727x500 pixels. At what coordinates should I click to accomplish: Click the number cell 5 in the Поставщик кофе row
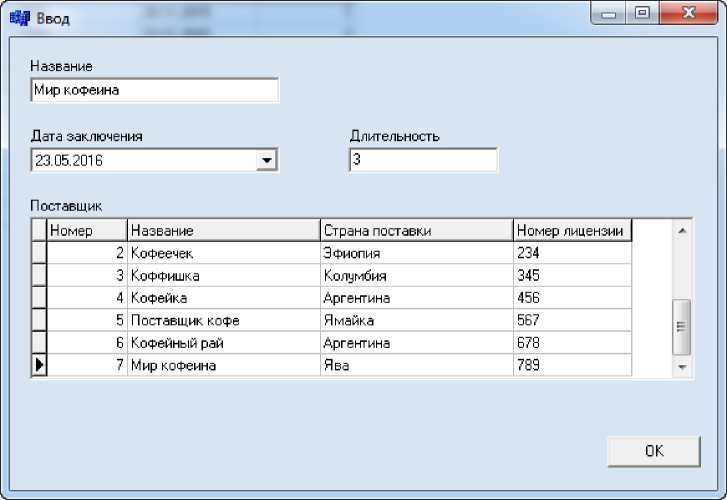click(87, 320)
